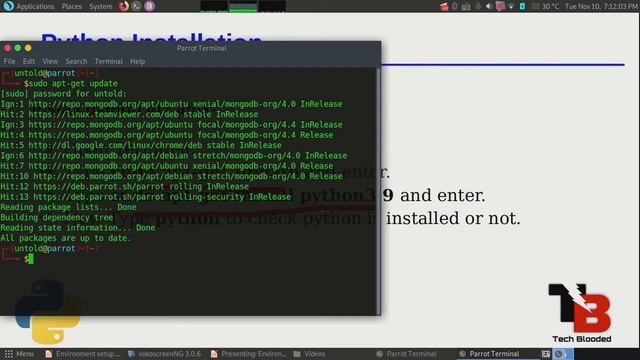This screenshot has height=360, width=640.
Task: Click 'Hit:13 https://deb.parrot.sh' rolling-security line
Action: [x=146, y=197]
